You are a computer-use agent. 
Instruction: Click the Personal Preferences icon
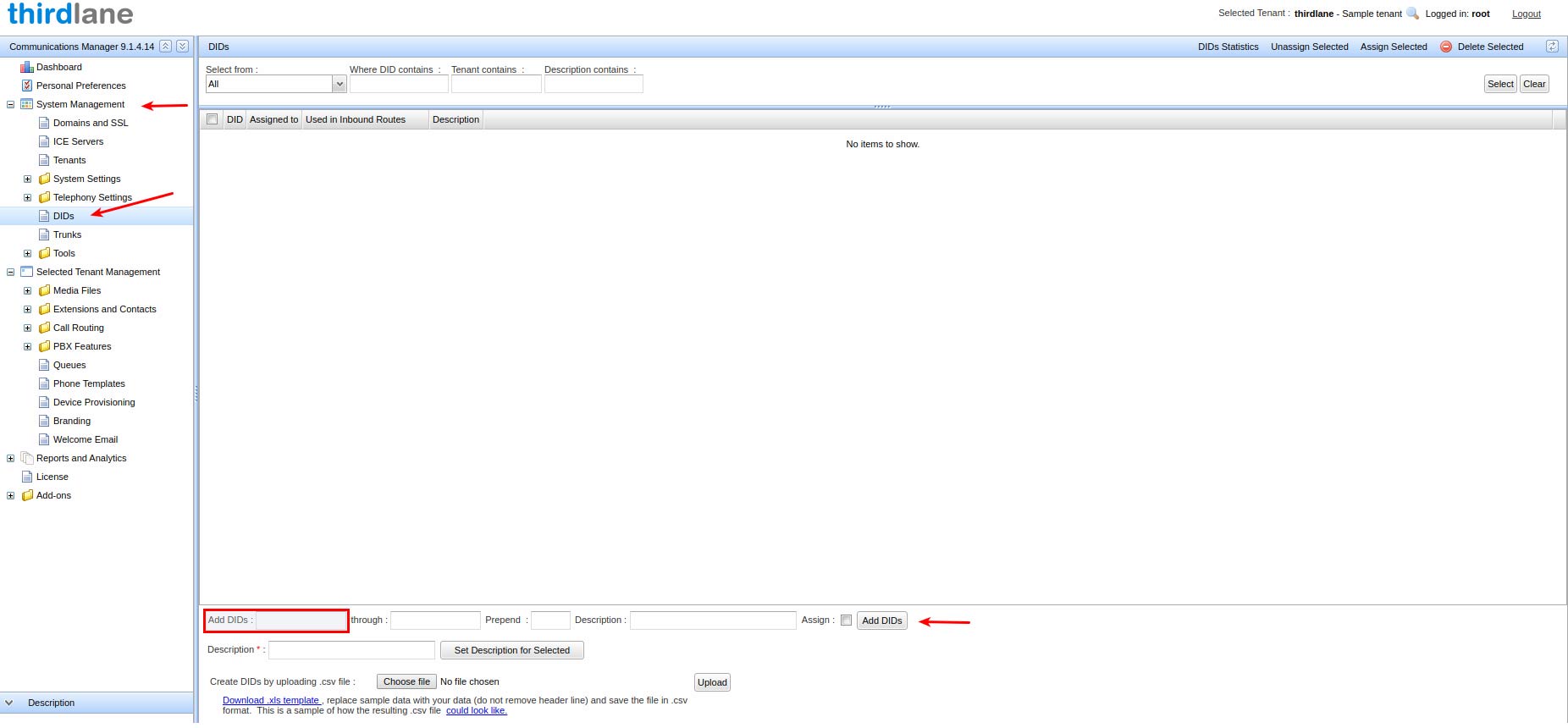coord(26,85)
